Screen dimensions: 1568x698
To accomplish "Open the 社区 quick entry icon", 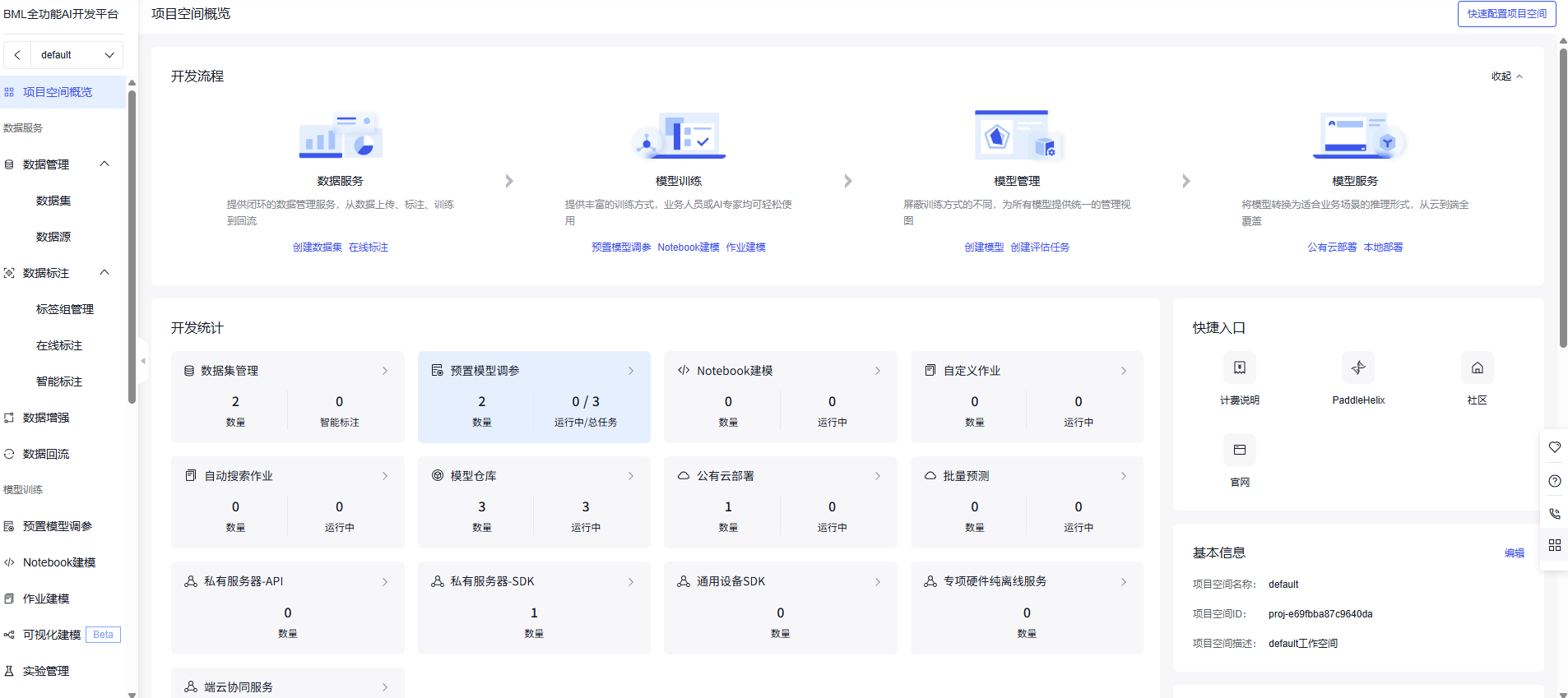I will [x=1478, y=367].
